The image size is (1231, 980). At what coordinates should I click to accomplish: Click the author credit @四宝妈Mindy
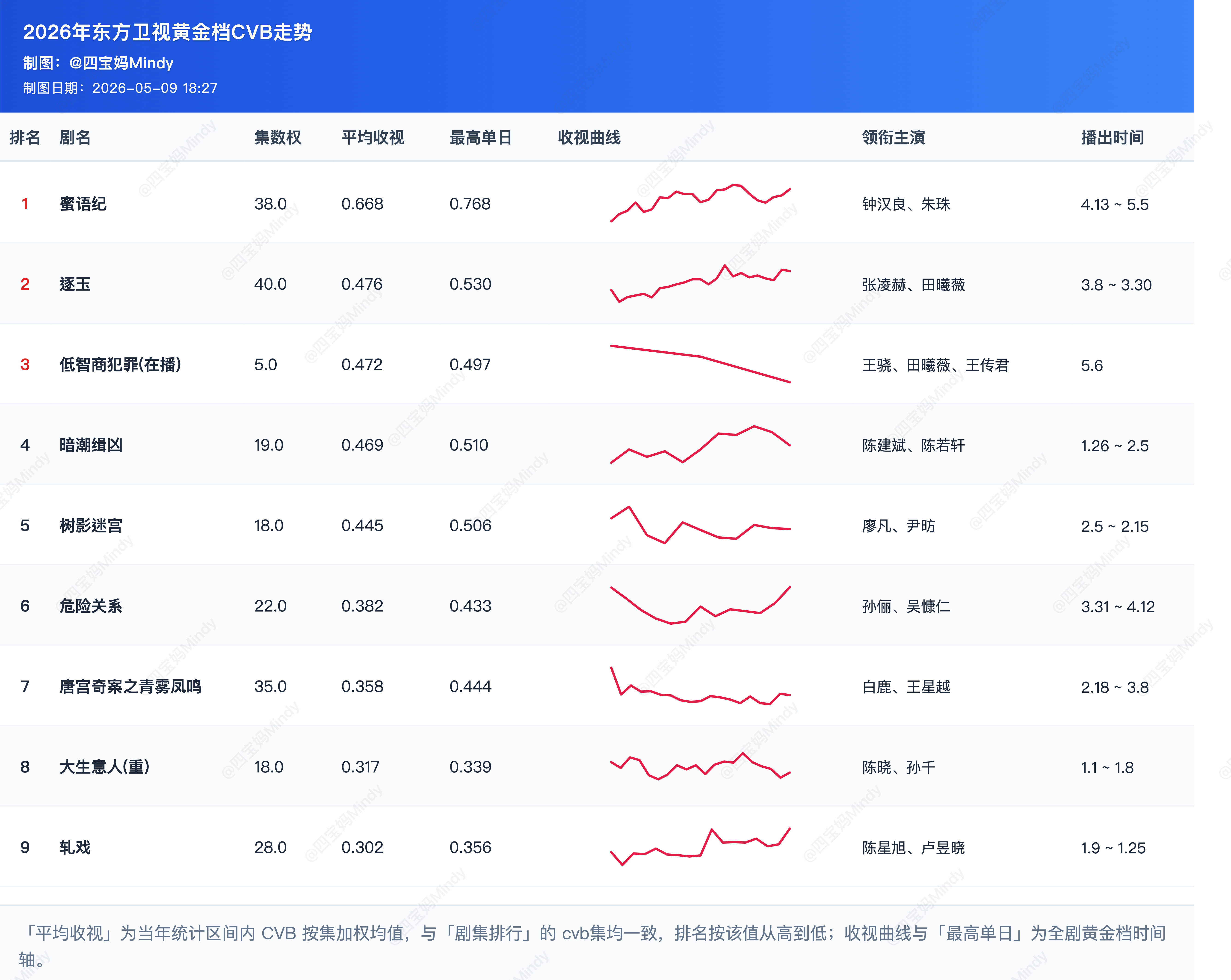click(x=121, y=63)
